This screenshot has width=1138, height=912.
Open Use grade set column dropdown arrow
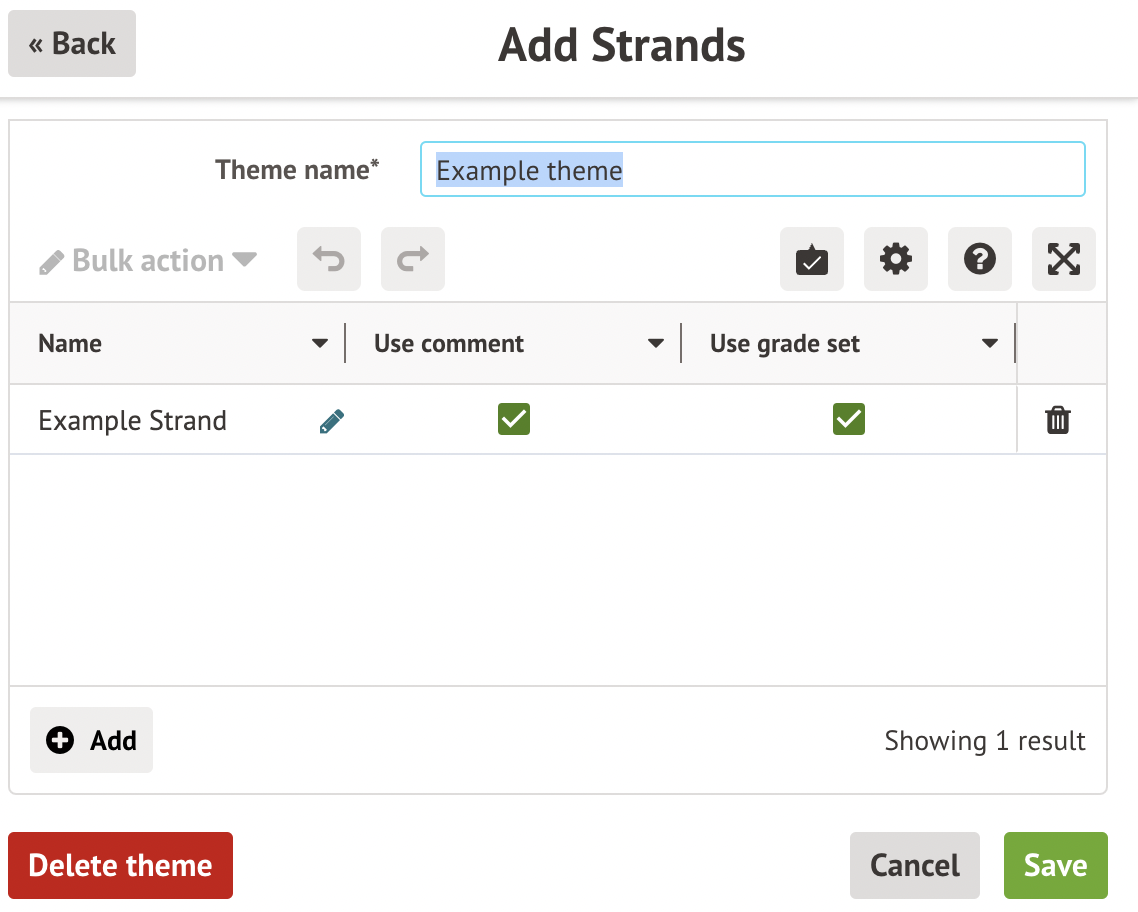(990, 344)
